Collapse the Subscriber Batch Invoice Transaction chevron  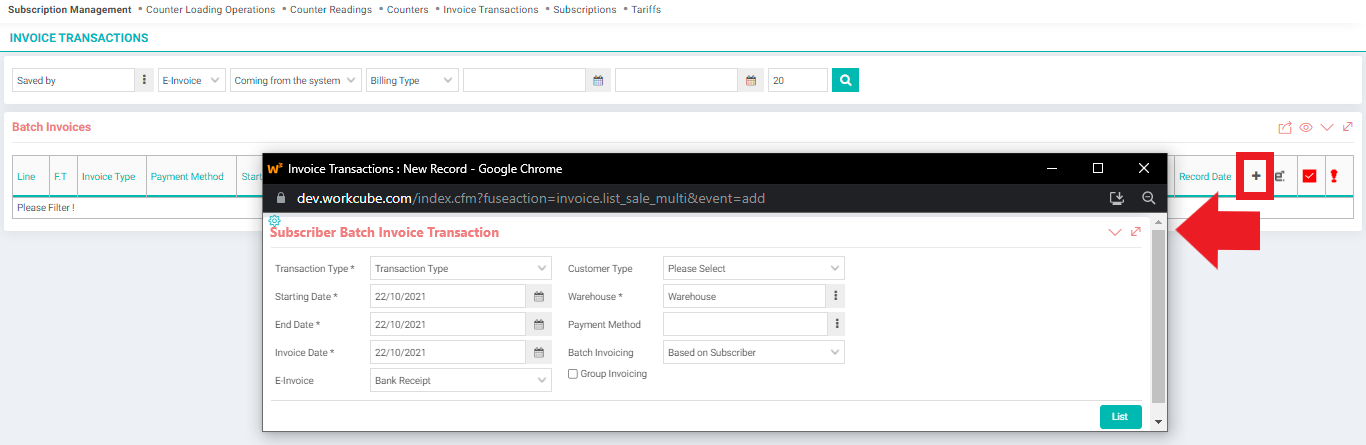tap(1115, 232)
